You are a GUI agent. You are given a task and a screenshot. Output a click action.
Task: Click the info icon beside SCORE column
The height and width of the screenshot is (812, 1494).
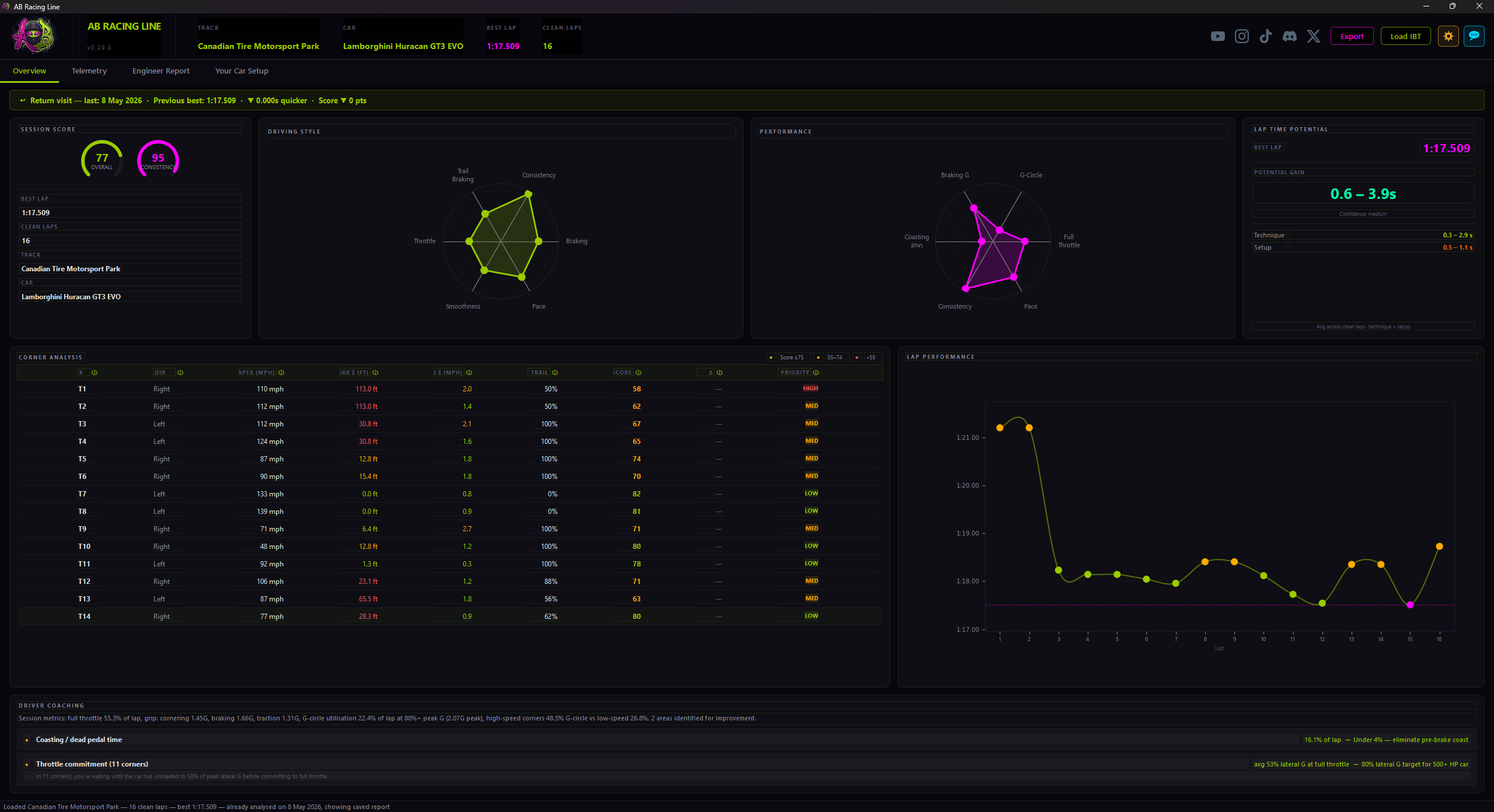[638, 373]
